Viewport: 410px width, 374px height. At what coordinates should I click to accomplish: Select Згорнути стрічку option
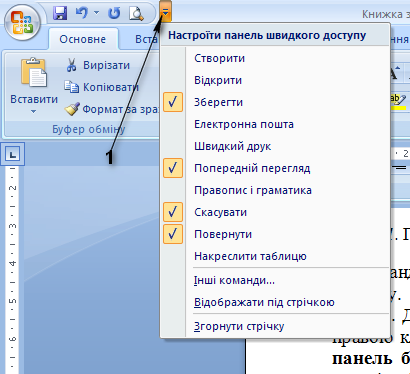pyautogui.click(x=275, y=326)
